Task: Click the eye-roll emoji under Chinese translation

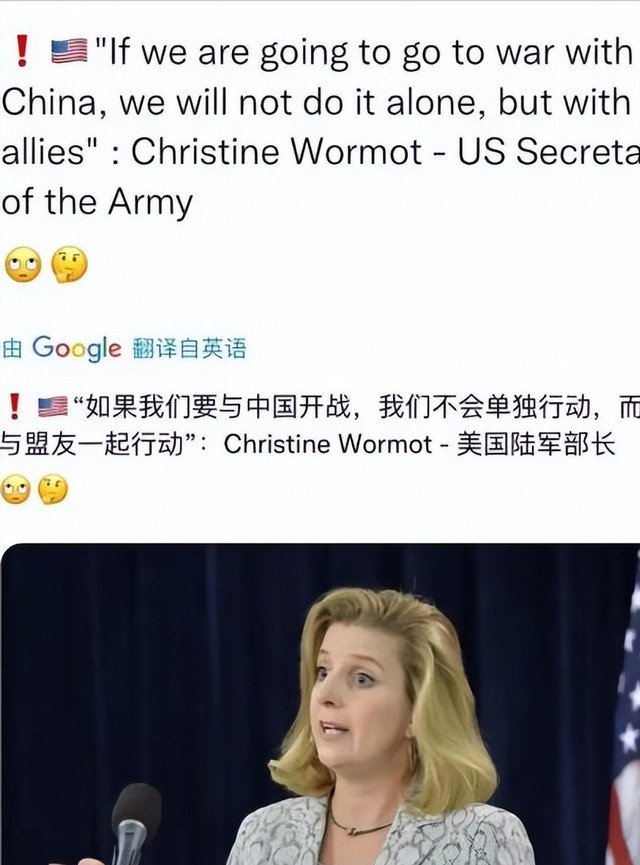Action: click(15, 489)
